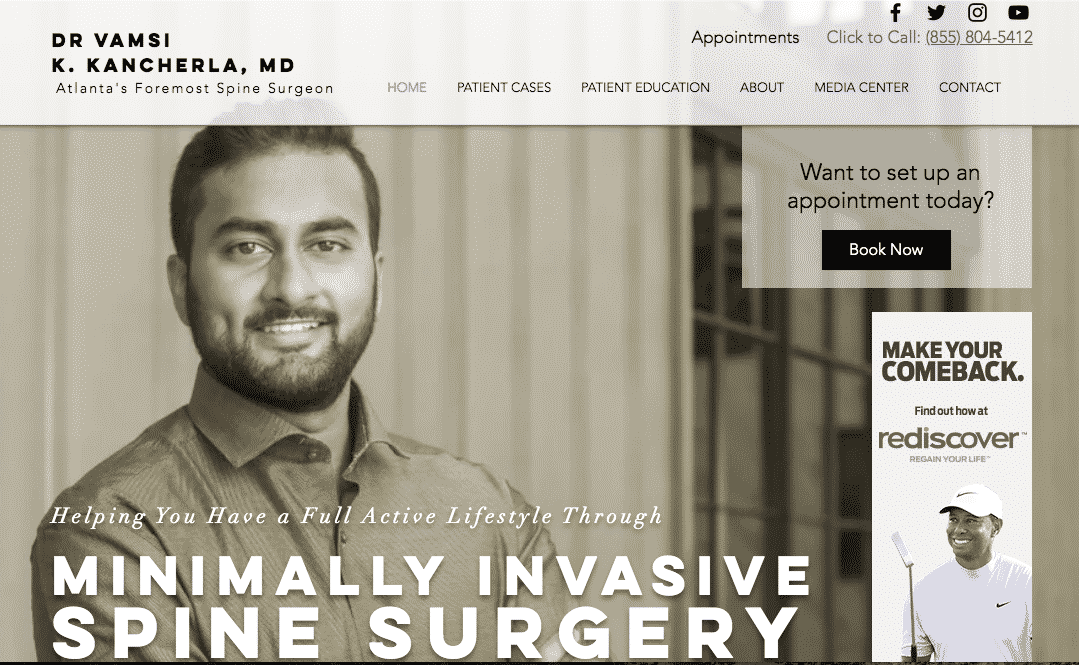The image size is (1079, 665).
Task: Go to the HOME menu item
Action: (x=407, y=87)
